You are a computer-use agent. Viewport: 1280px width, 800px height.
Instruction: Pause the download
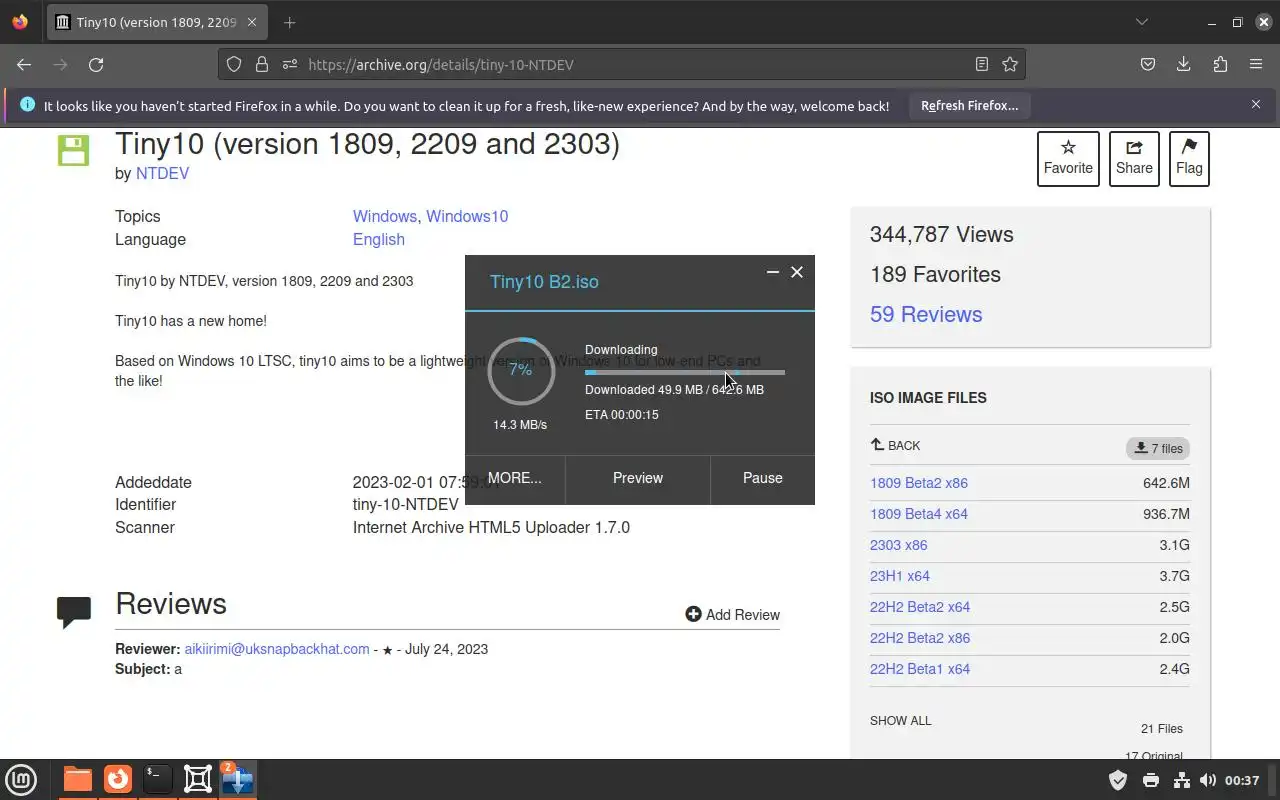pyautogui.click(x=763, y=478)
